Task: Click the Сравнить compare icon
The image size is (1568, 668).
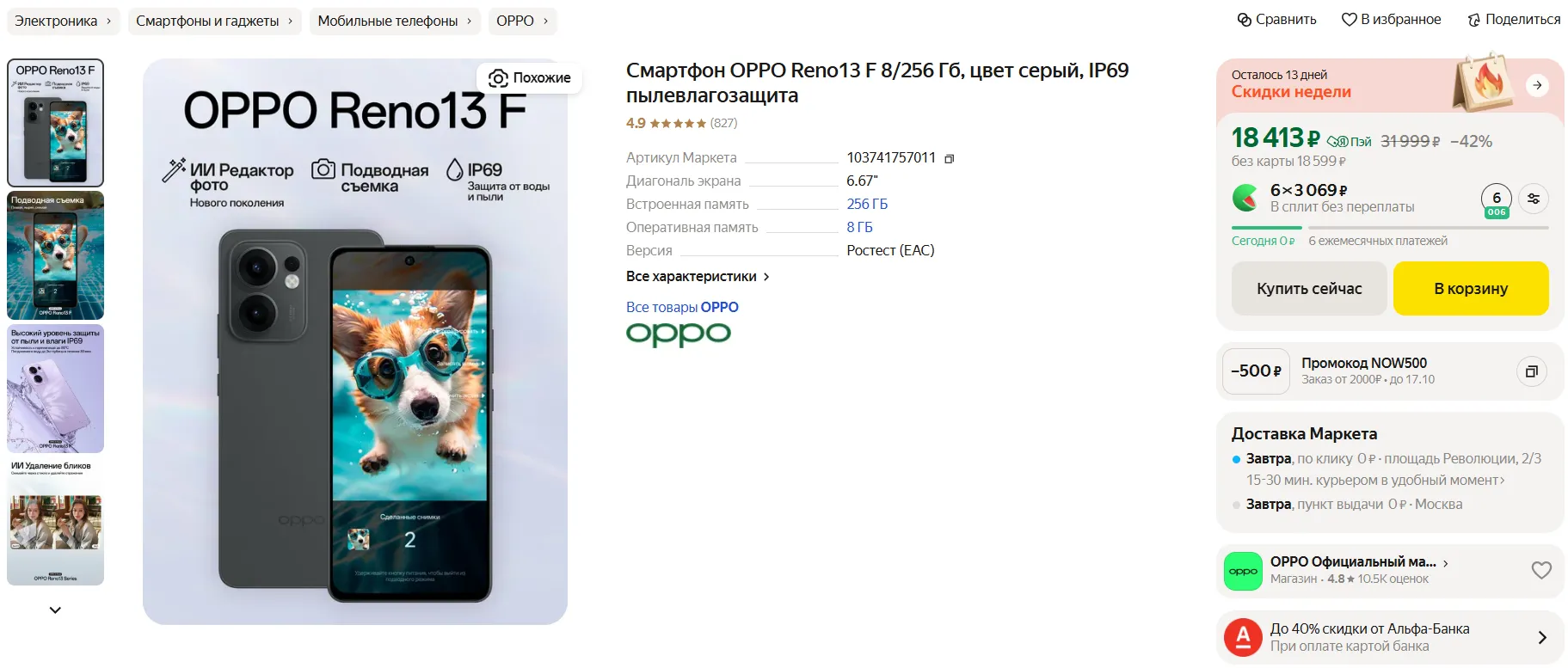Action: coord(1244,20)
